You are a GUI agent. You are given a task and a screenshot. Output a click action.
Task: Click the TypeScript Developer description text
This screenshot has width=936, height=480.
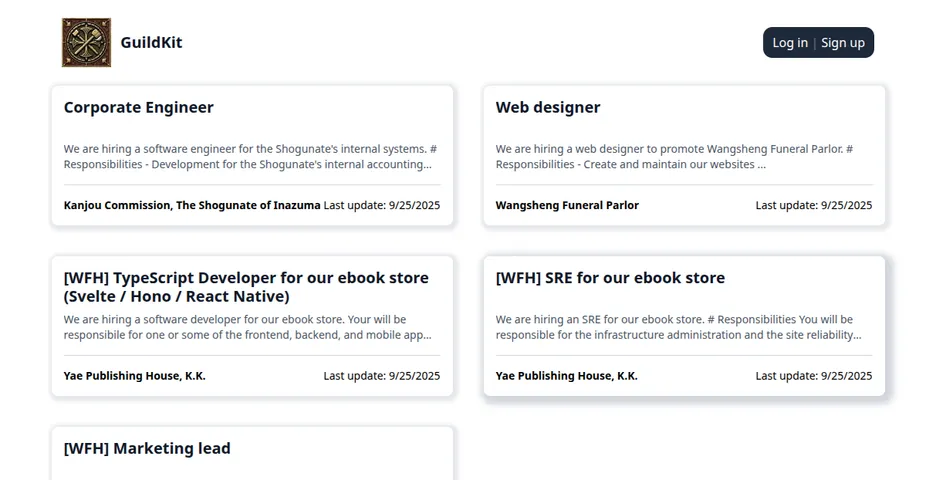pyautogui.click(x=247, y=327)
